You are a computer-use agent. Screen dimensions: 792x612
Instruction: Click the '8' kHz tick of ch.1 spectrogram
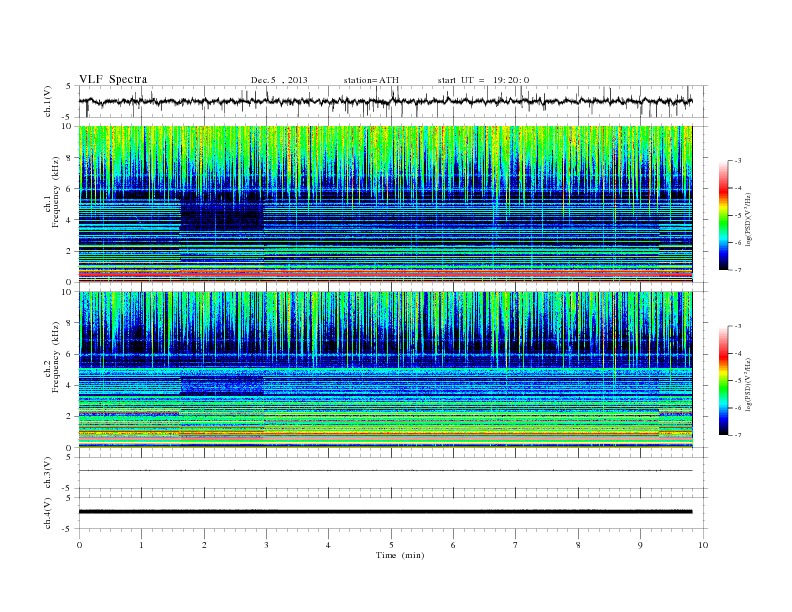pos(70,158)
